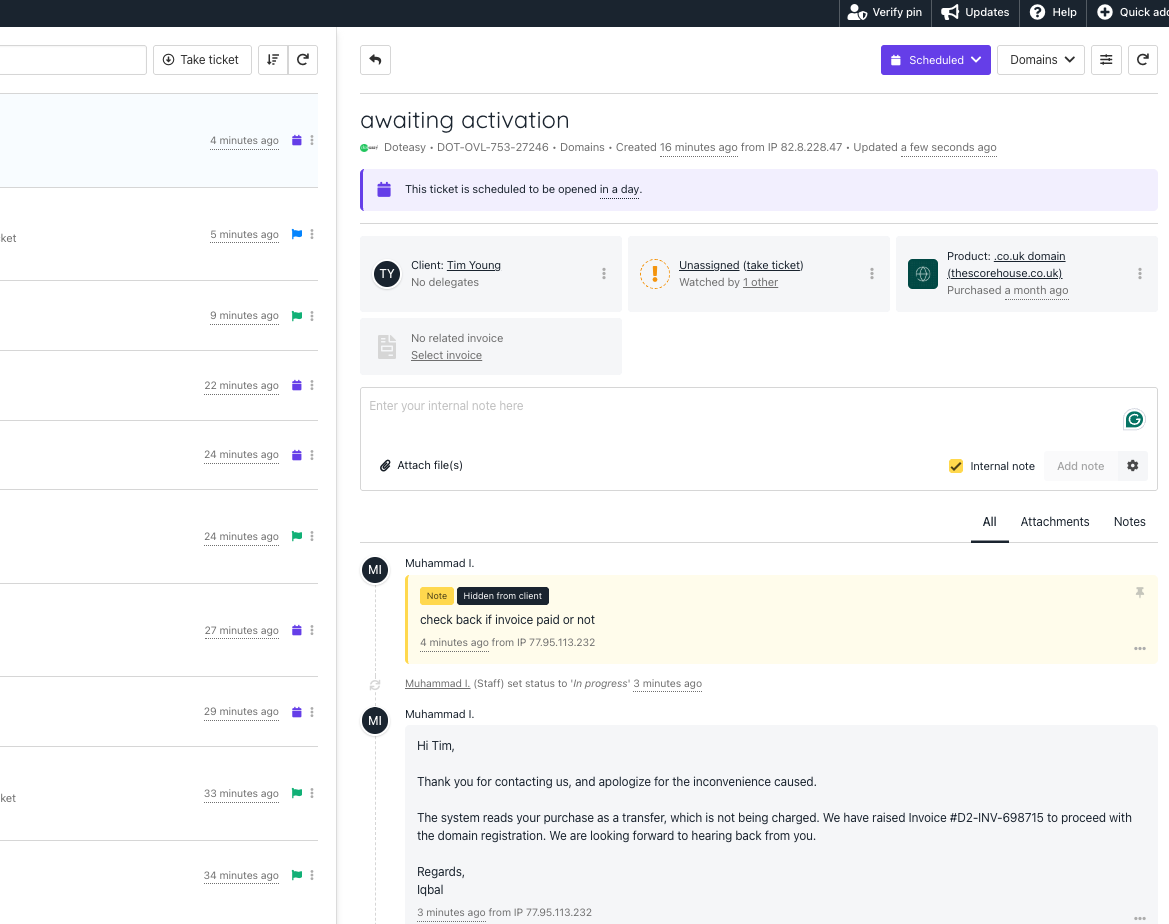The image size is (1169, 924).
Task: Switch to the Notes tab
Action: [x=1129, y=522]
